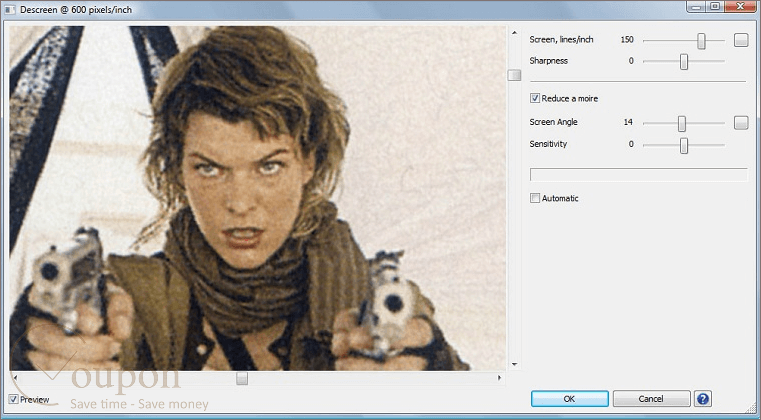Click the Screen, lines/inch label
The width and height of the screenshot is (761, 420).
[x=562, y=40]
